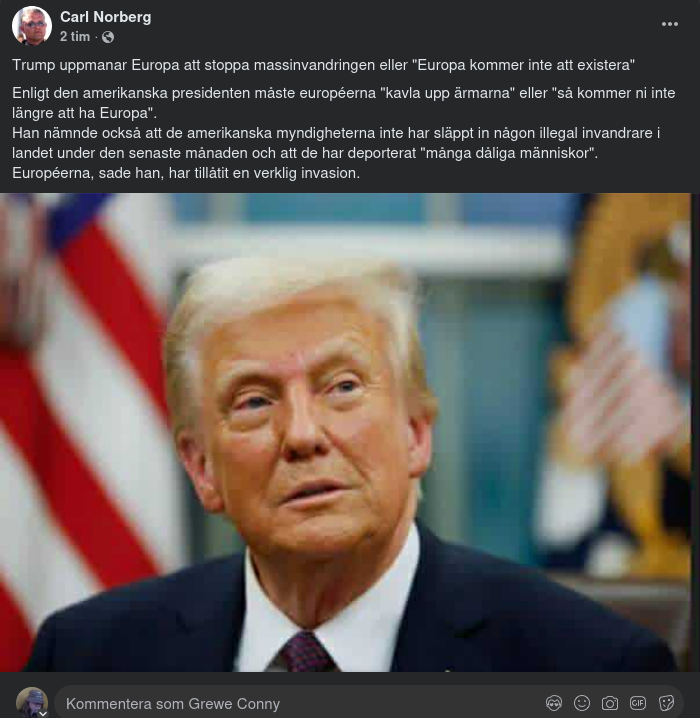Click the closing line 'Européerna, sade han'
This screenshot has height=718, width=700.
pos(186,173)
